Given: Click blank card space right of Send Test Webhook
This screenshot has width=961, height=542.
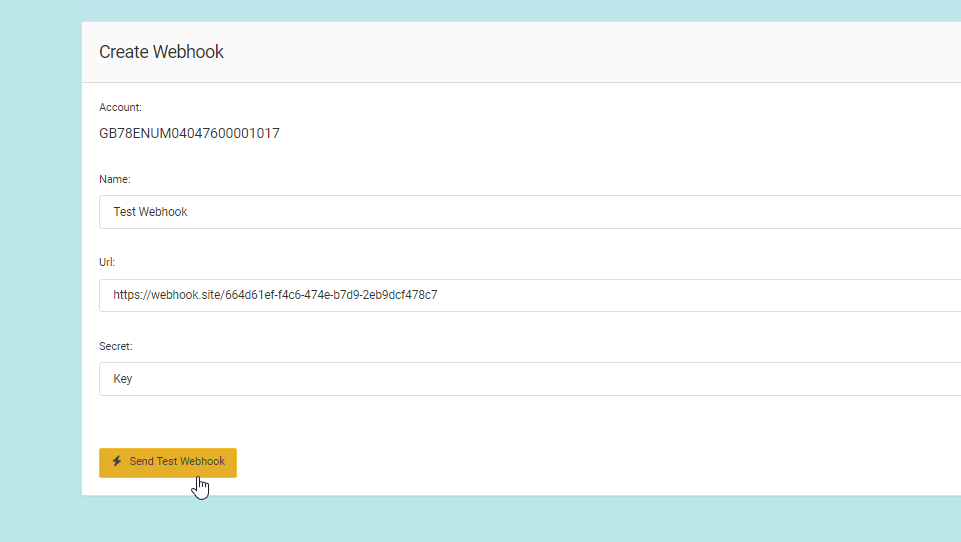Looking at the screenshot, I should (600, 462).
